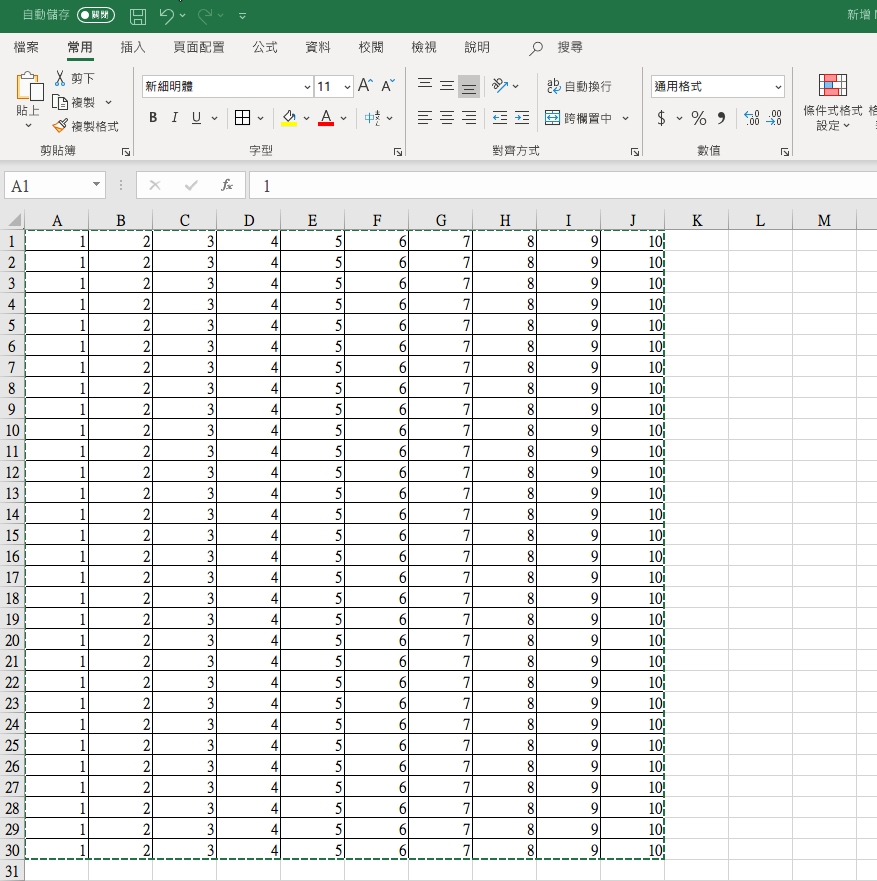
Task: Select column K header
Action: (696, 220)
